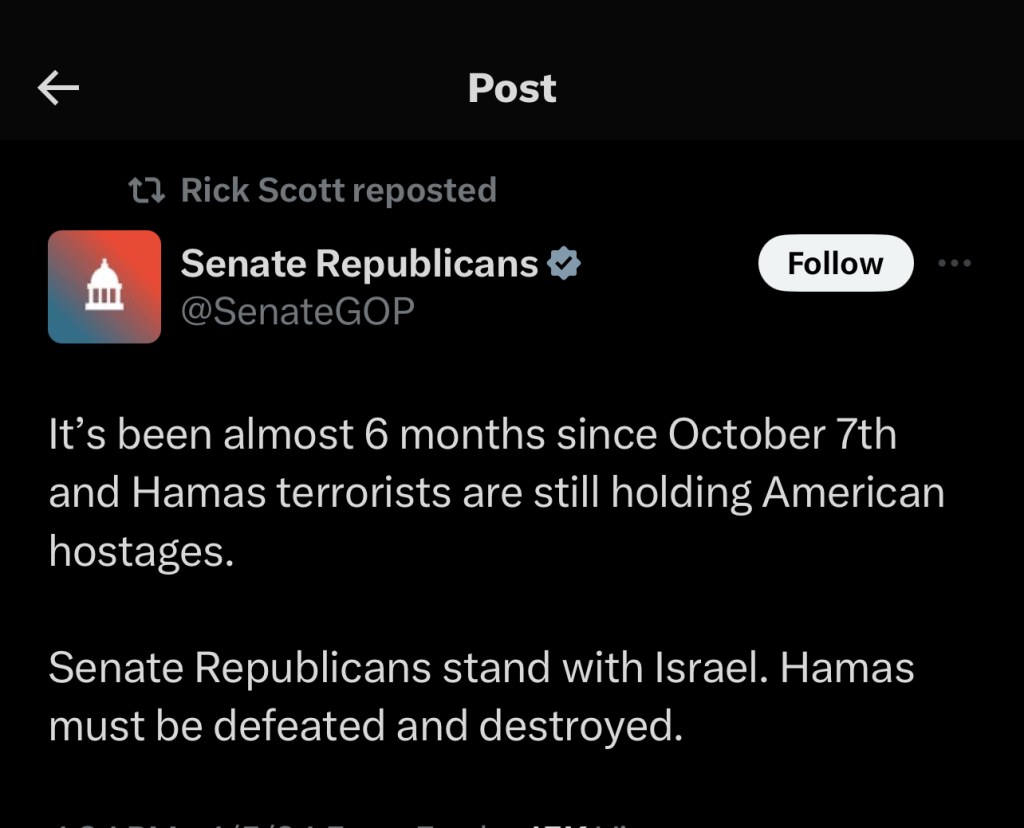Viewport: 1024px width, 828px height.
Task: Follow the Senate Republicans account
Action: pos(835,263)
